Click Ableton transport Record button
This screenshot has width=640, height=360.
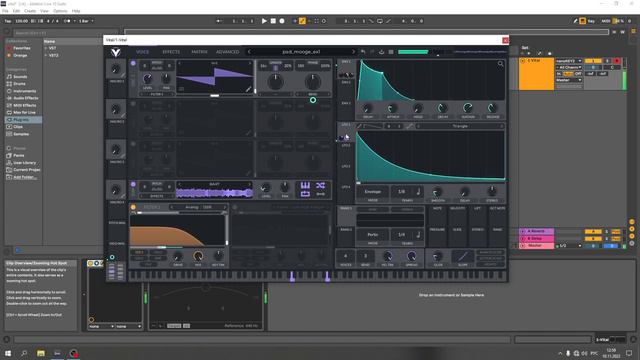(282, 21)
